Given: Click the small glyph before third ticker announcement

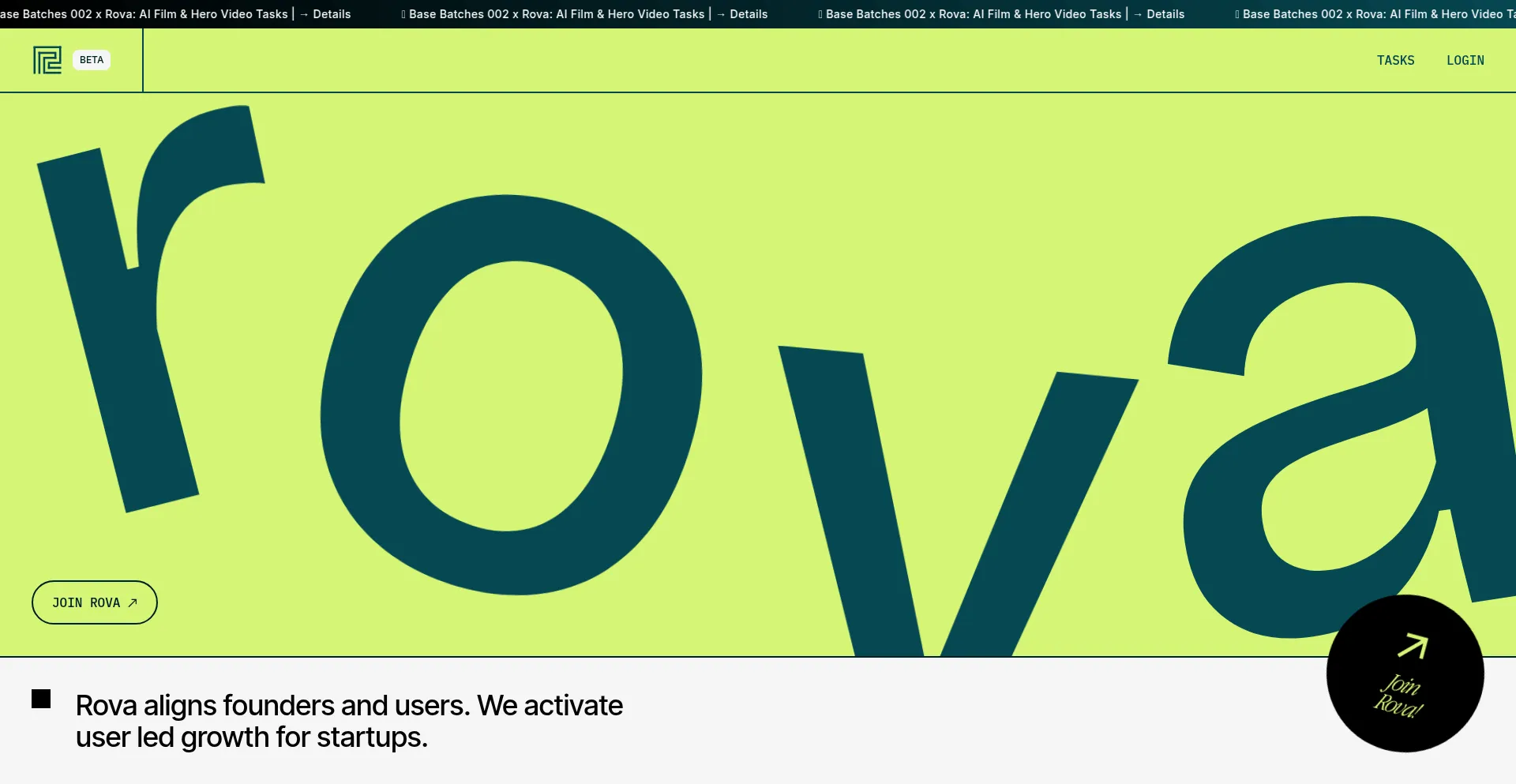Looking at the screenshot, I should [820, 14].
